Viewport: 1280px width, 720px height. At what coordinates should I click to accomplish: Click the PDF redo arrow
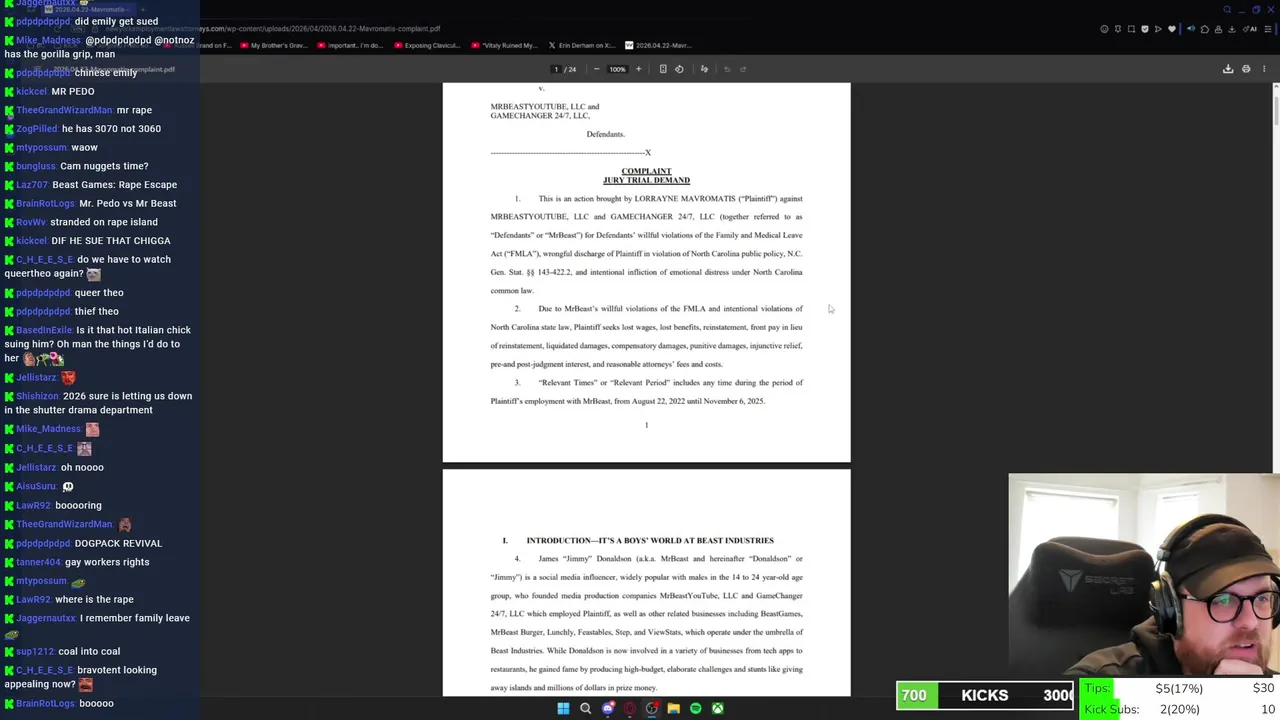pyautogui.click(x=743, y=69)
